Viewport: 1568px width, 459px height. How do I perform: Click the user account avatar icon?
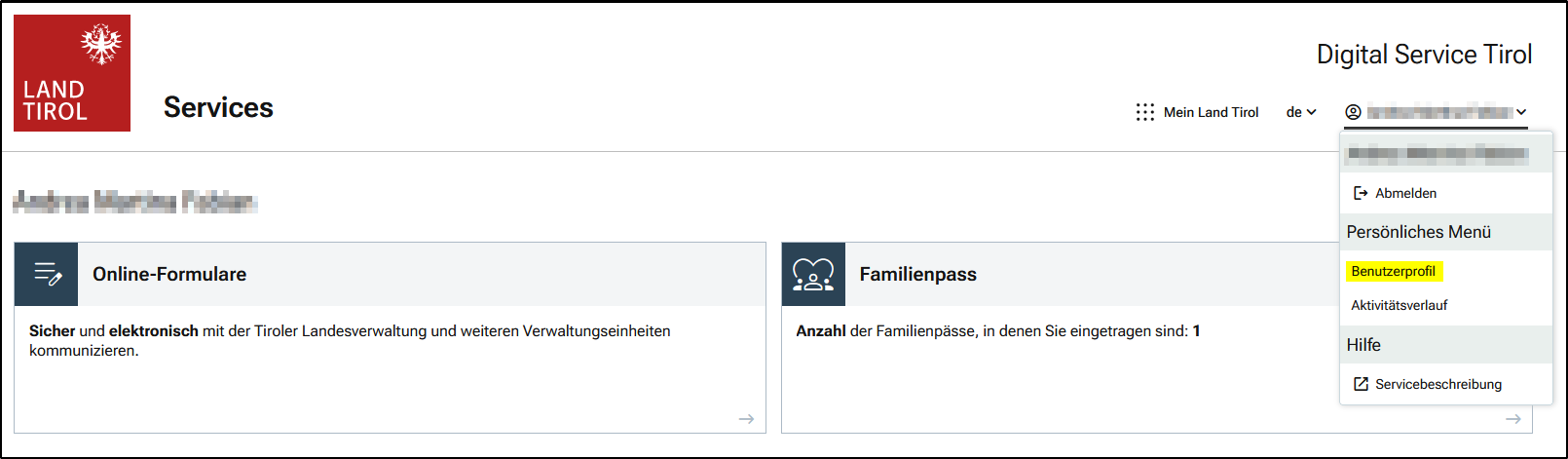click(x=1353, y=112)
